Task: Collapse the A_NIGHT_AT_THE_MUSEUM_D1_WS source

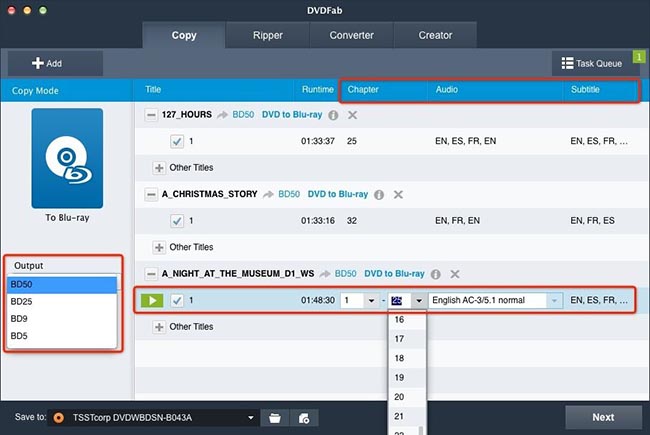Action: (151, 274)
